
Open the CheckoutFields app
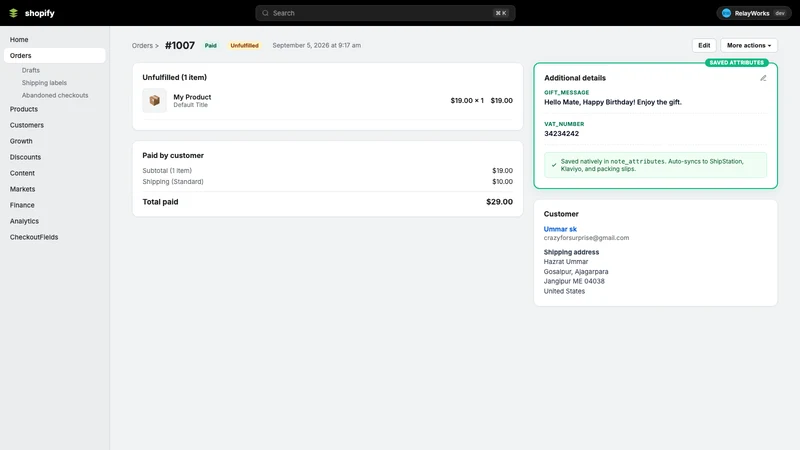click(34, 237)
